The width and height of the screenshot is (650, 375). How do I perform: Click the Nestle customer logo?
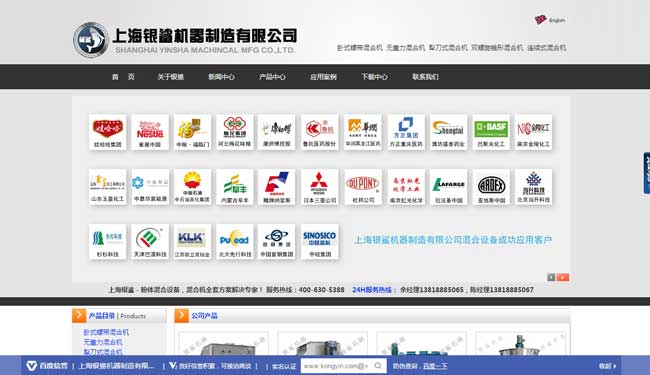[150, 132]
